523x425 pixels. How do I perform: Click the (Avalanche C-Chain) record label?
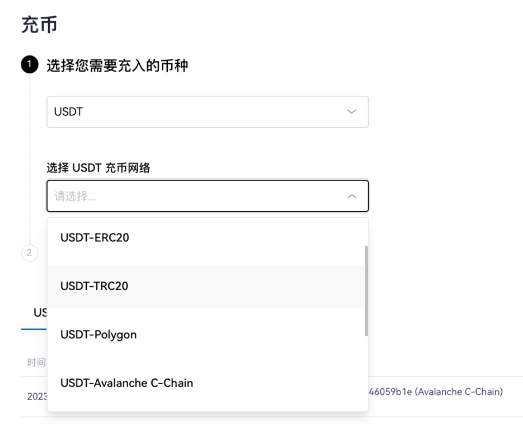pyautogui.click(x=459, y=392)
